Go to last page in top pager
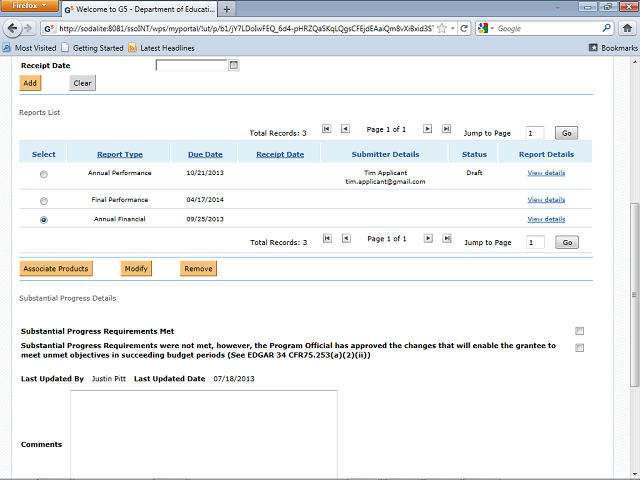Viewport: 640px width, 480px height. [447, 129]
